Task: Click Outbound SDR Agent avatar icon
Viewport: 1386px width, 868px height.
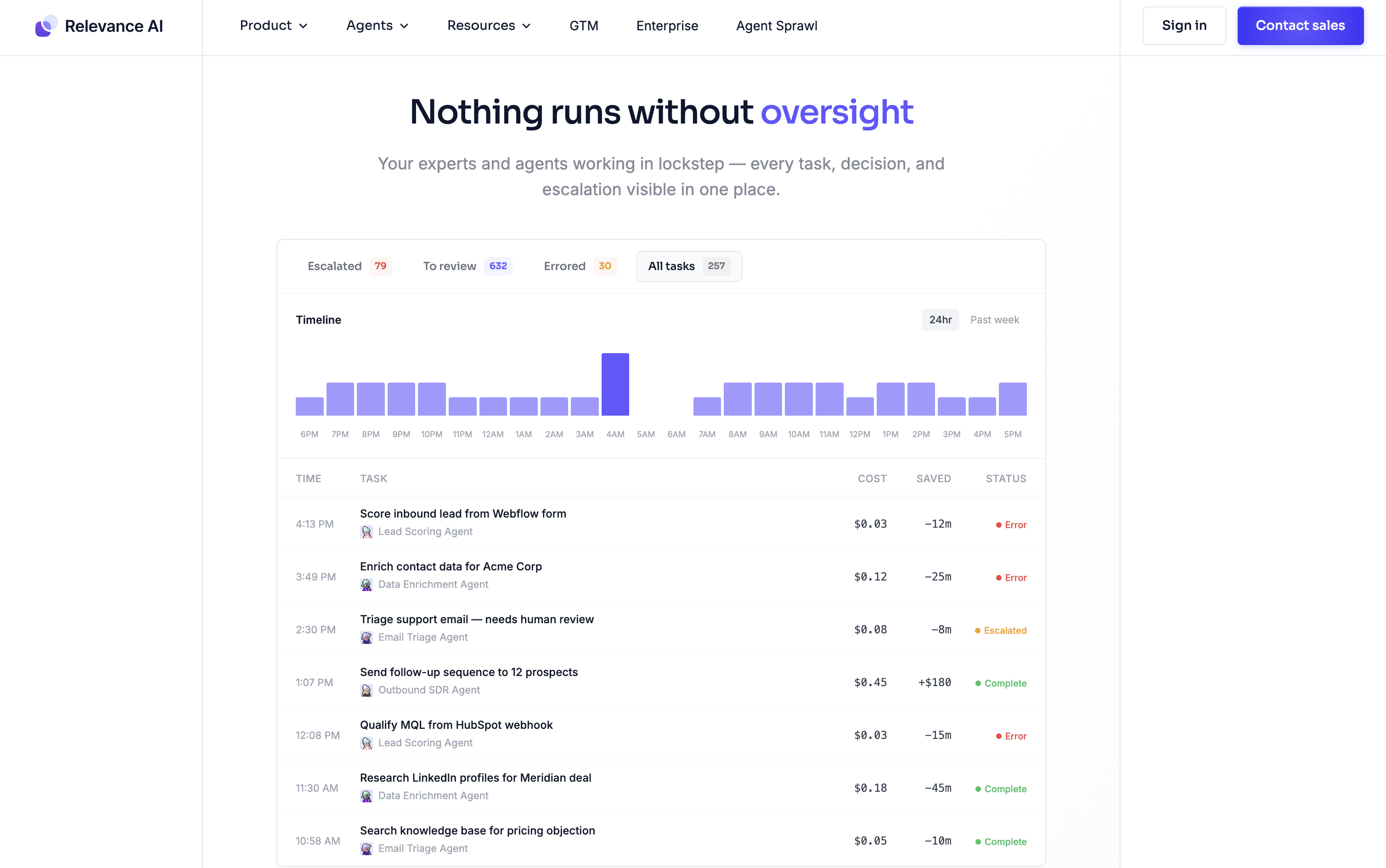Action: coord(366,691)
